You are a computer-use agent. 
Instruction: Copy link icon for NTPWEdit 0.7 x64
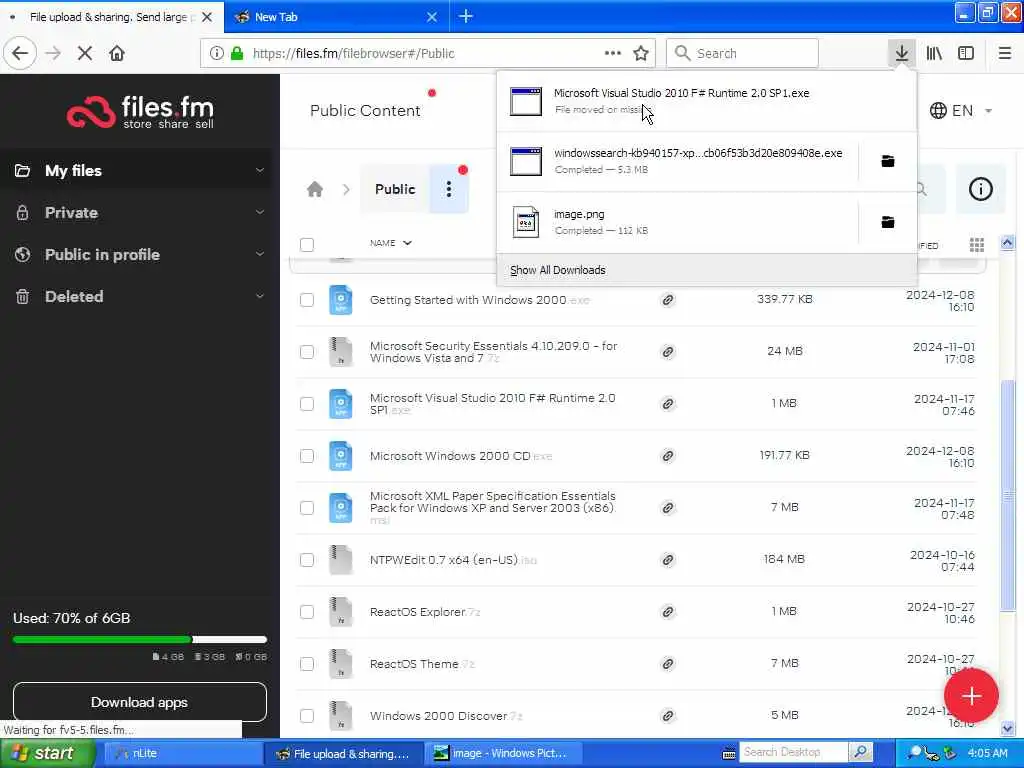coord(667,560)
